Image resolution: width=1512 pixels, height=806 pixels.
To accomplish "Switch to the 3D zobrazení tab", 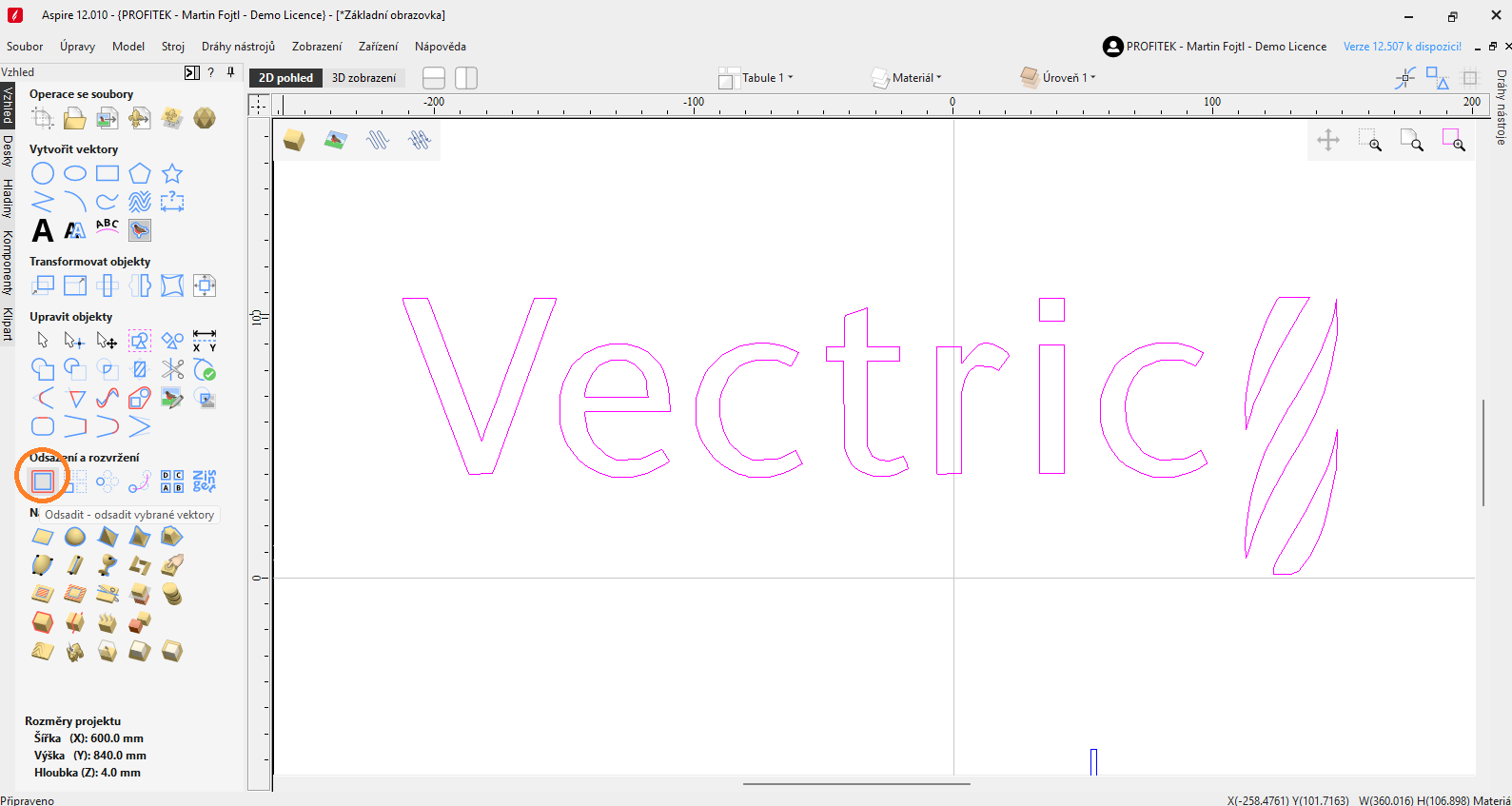I will click(363, 78).
